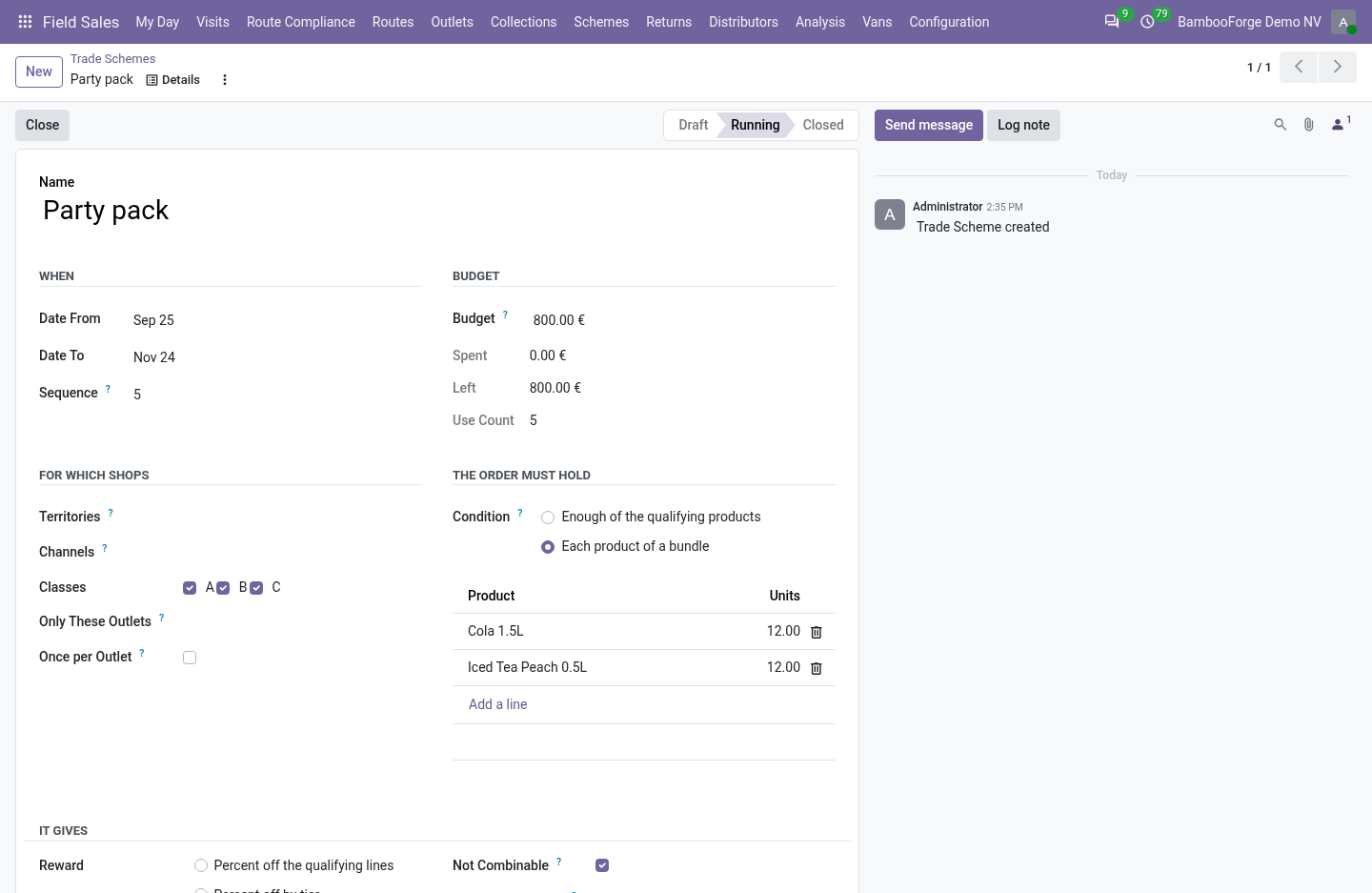Enable the Once per Outlet checkbox
The width and height of the screenshot is (1372, 893).
click(x=190, y=658)
